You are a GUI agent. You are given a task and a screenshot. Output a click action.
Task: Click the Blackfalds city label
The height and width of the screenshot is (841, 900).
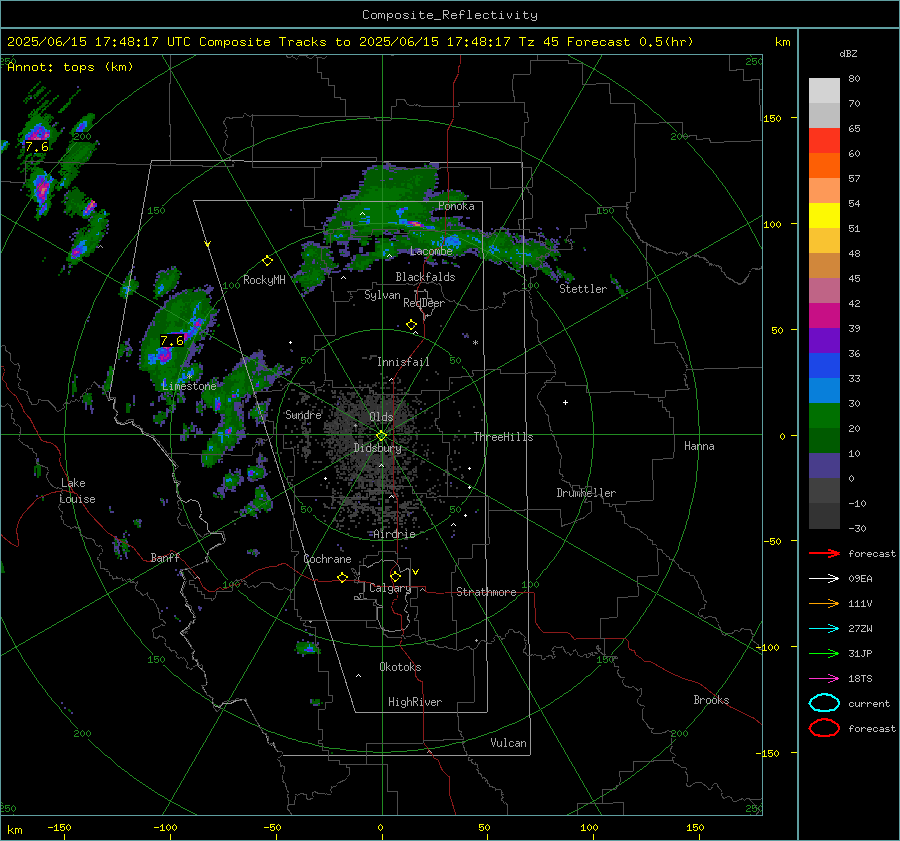coord(425,277)
